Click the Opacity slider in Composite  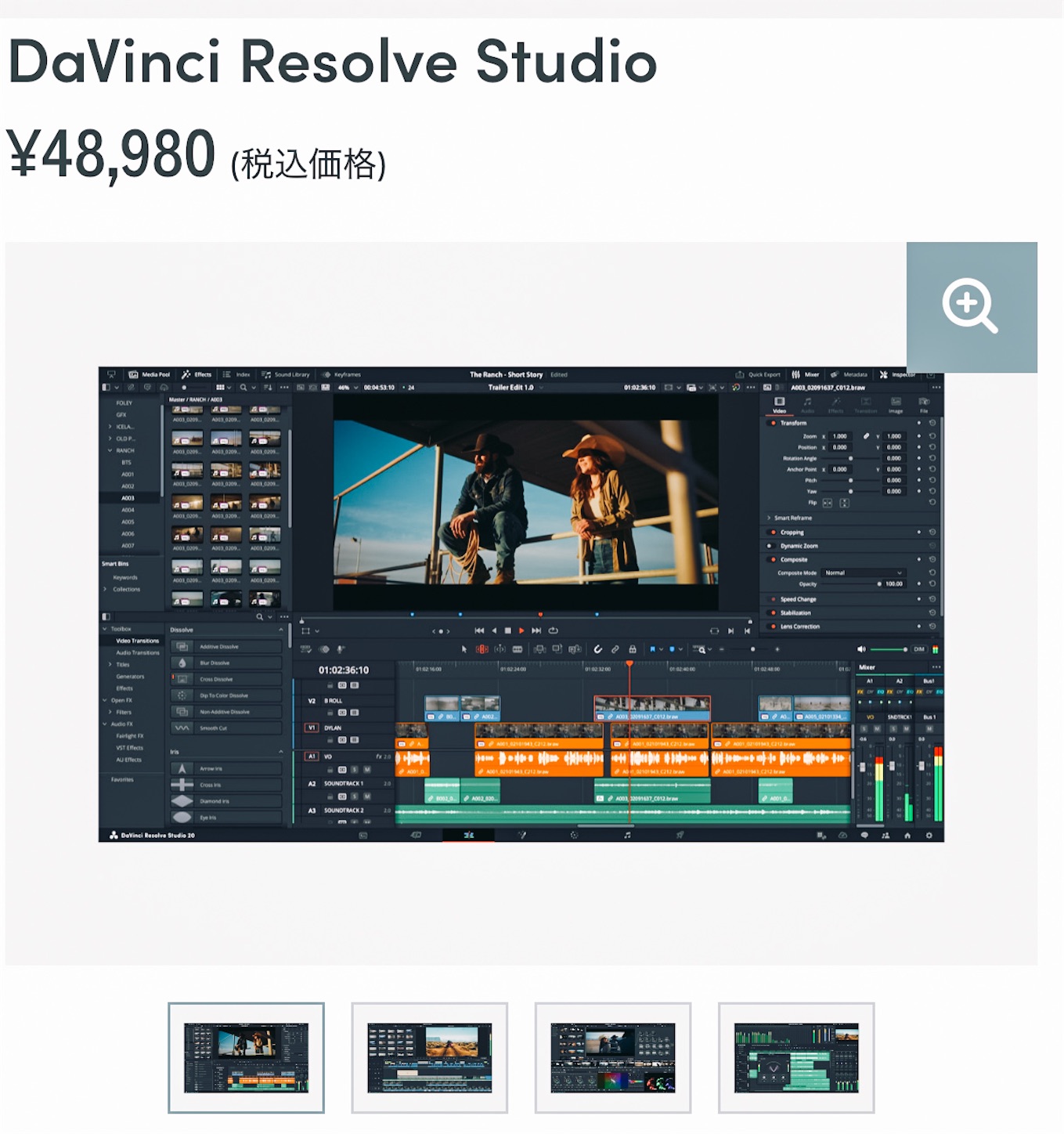click(x=850, y=584)
